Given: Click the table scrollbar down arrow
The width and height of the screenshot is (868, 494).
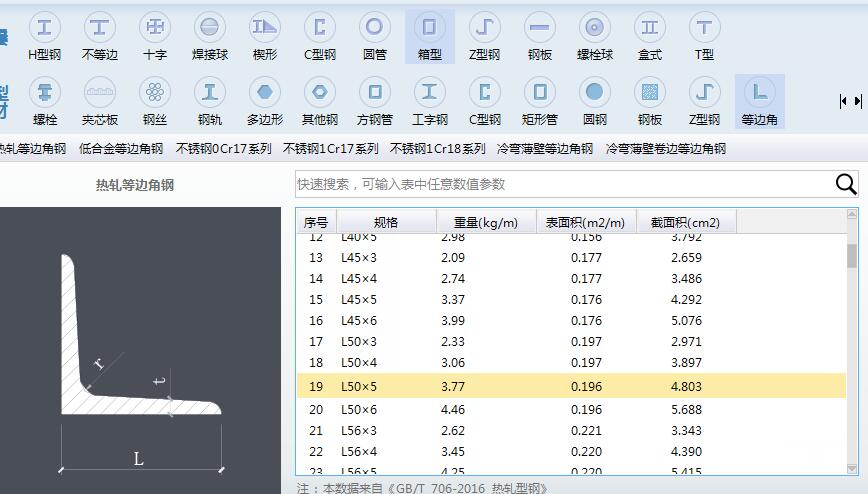Looking at the screenshot, I should point(852,469).
